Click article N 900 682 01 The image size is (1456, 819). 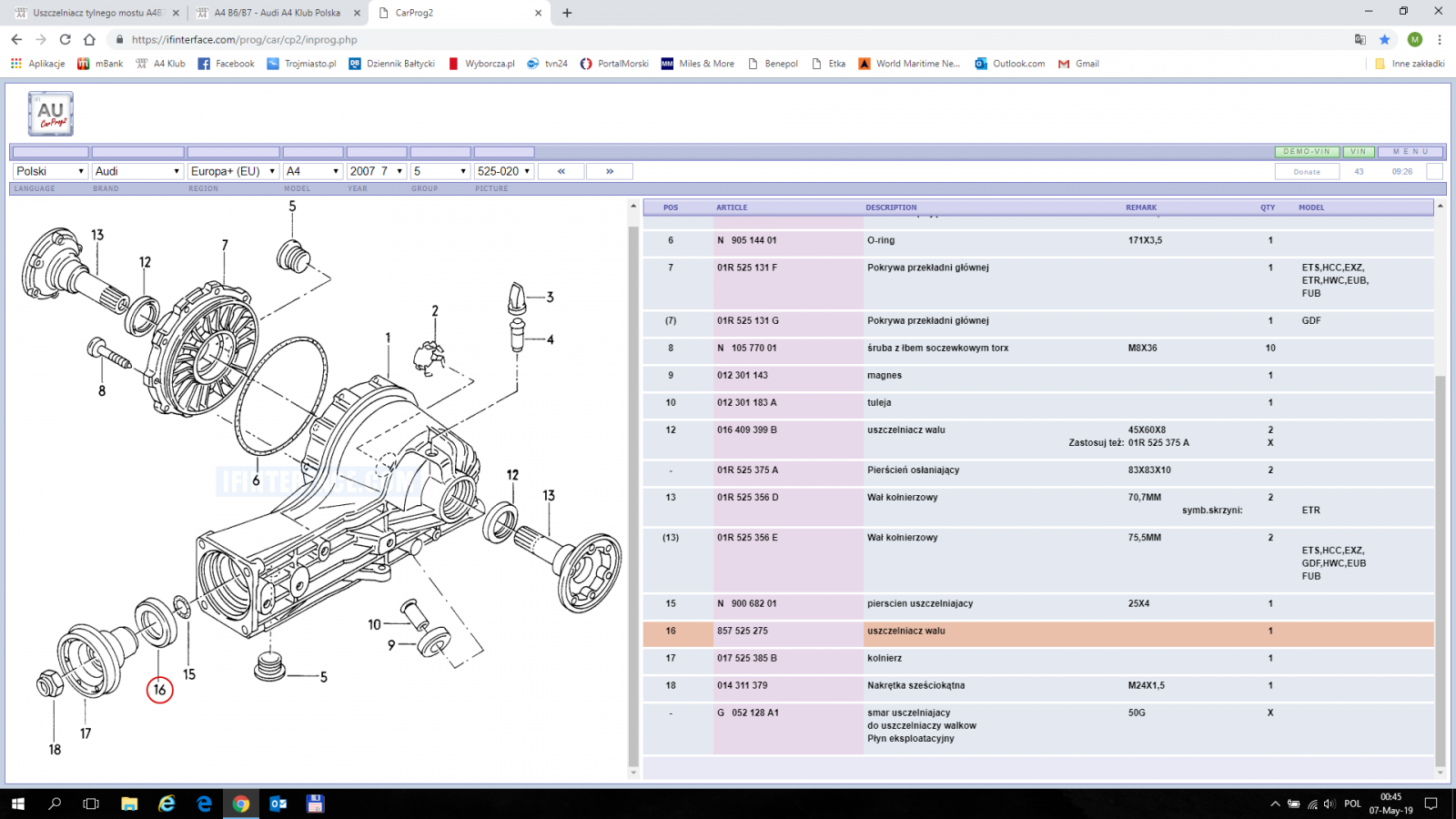click(x=746, y=603)
